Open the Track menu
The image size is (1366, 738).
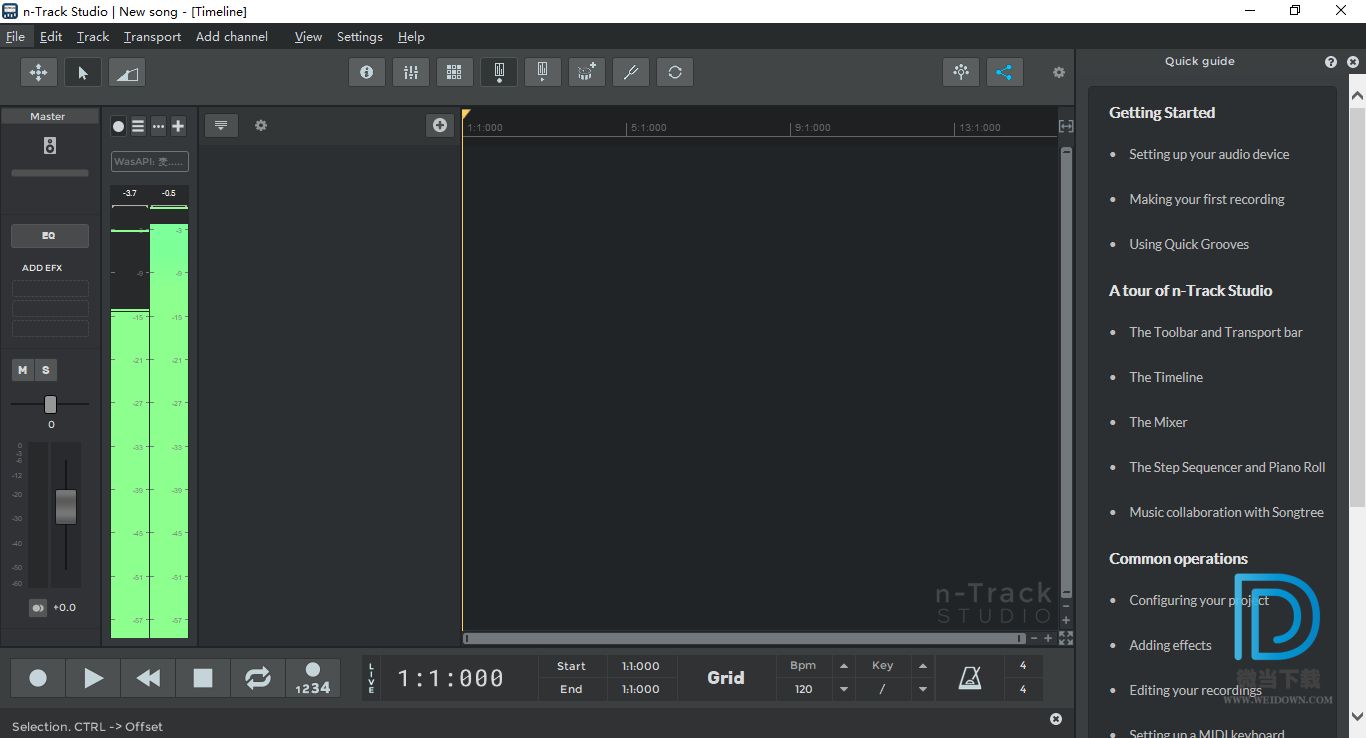coord(93,37)
